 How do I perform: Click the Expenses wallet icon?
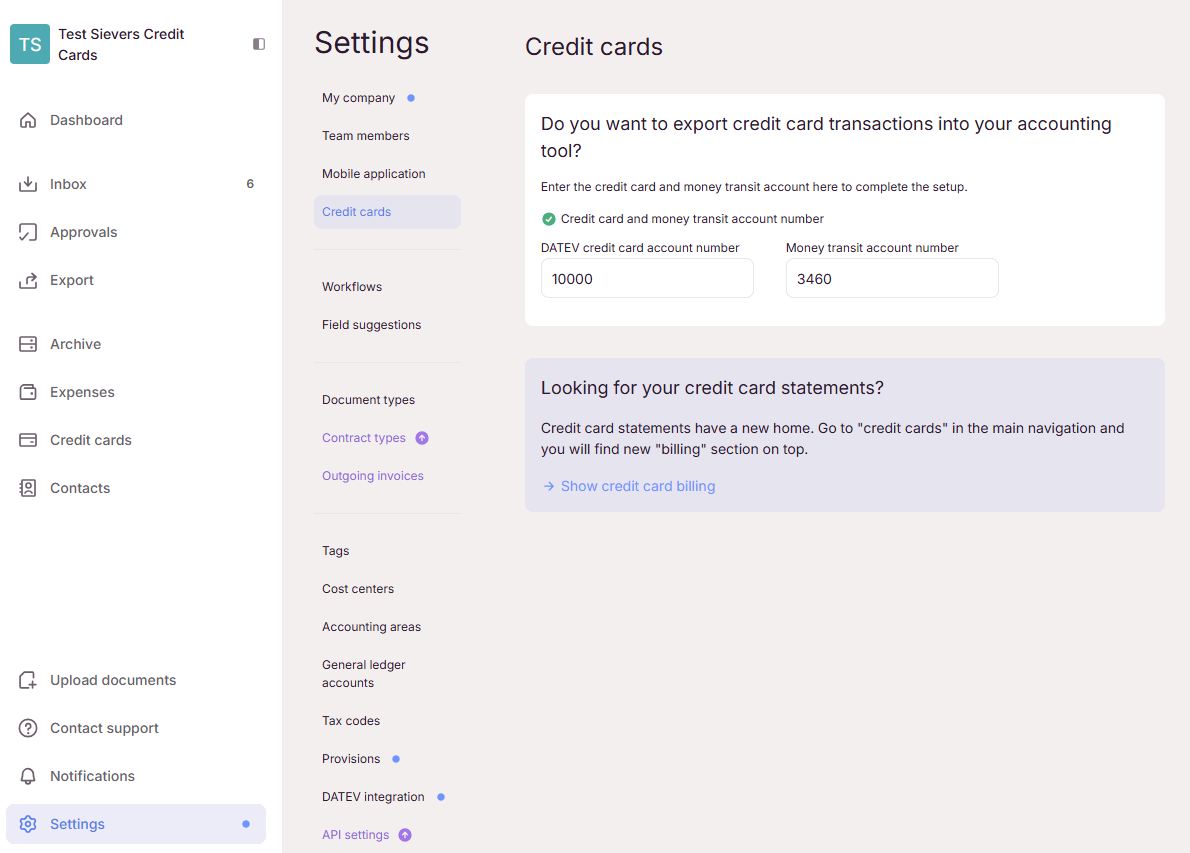pyautogui.click(x=28, y=392)
